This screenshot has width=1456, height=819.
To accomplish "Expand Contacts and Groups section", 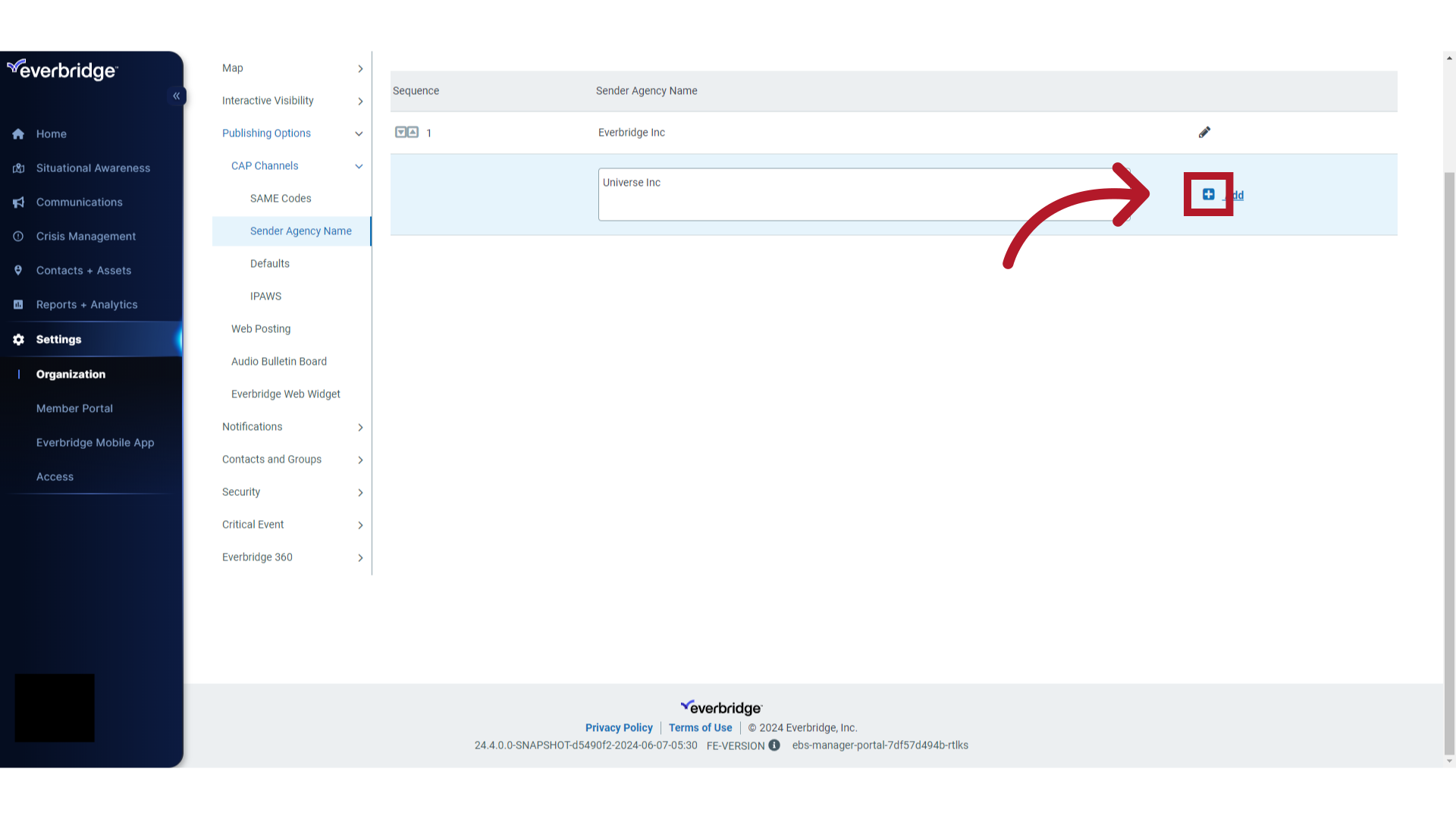I will tap(360, 460).
